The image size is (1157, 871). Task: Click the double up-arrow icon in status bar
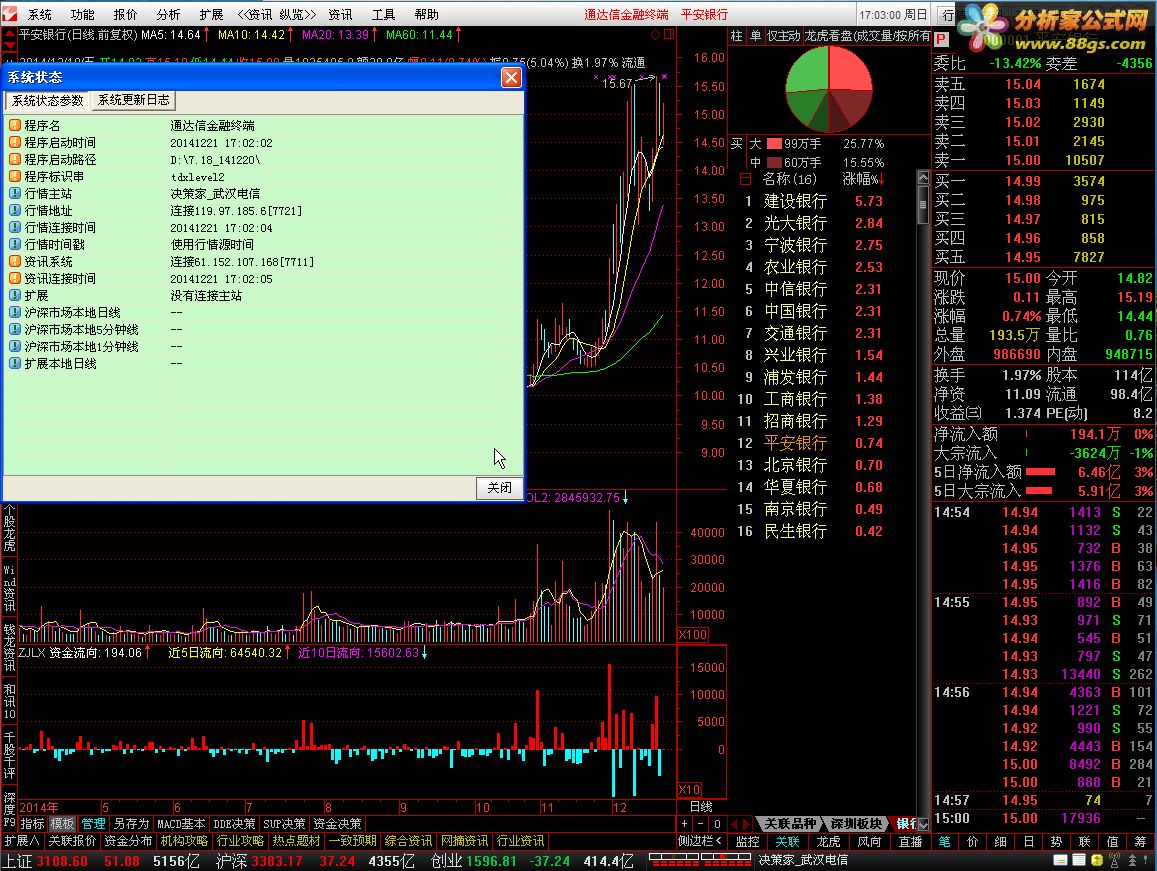tap(1132, 861)
